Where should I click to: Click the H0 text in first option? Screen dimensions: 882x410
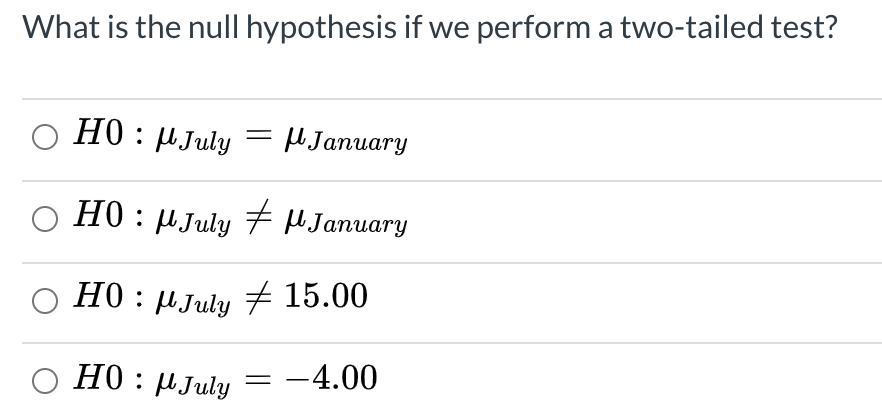98,133
